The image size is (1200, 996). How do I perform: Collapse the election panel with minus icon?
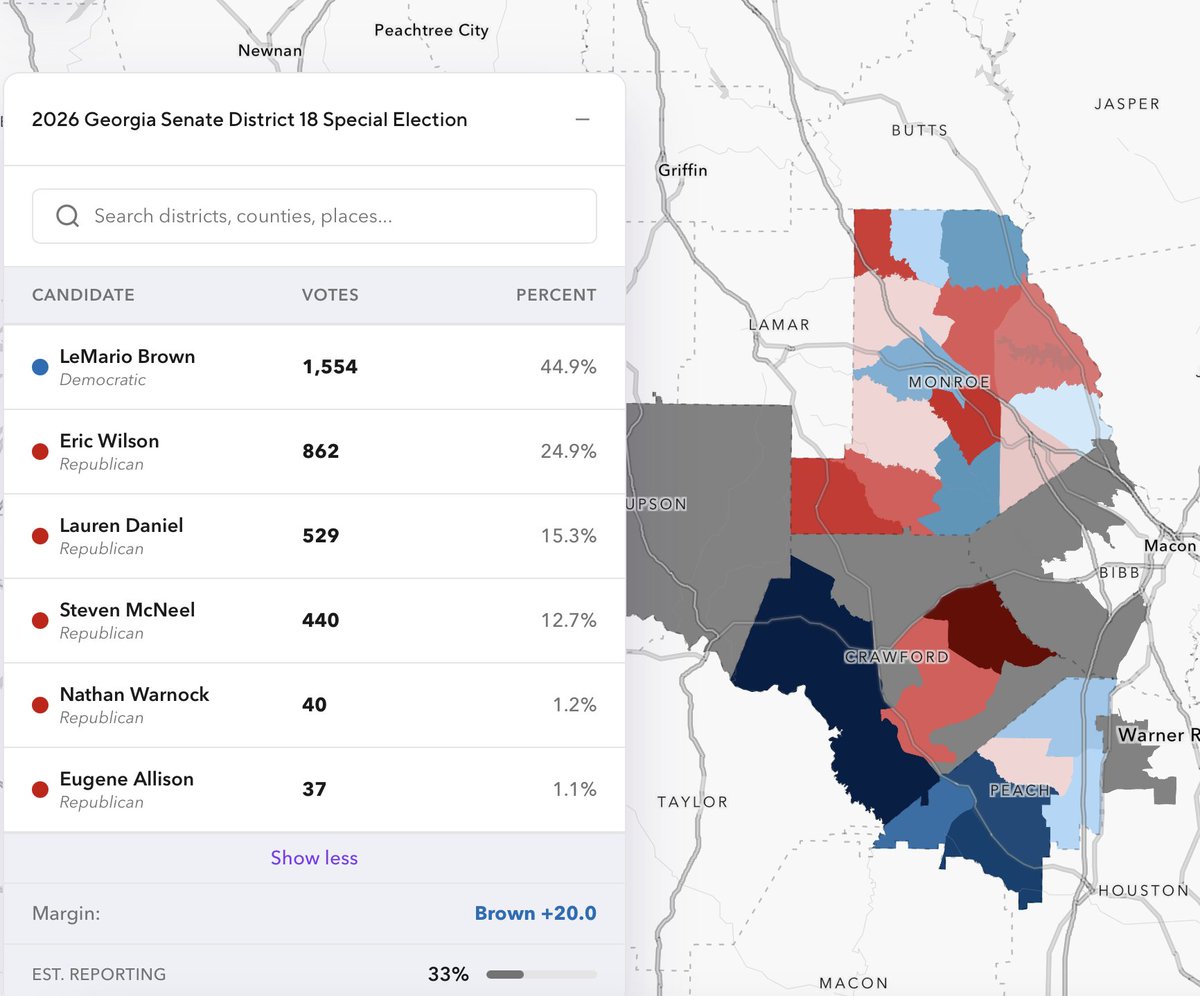coord(582,120)
